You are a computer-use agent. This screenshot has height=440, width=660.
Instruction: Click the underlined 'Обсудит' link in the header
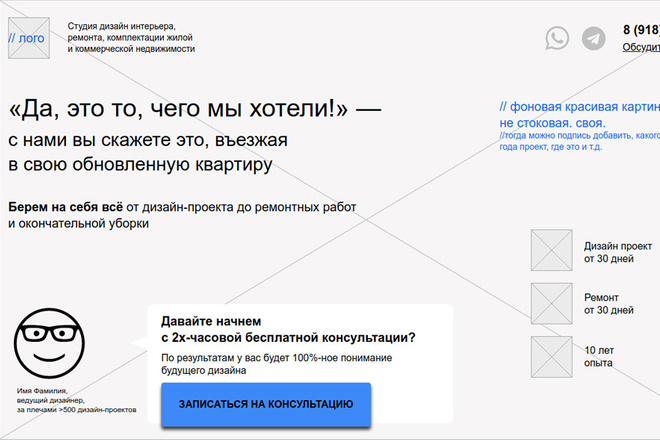pyautogui.click(x=641, y=47)
